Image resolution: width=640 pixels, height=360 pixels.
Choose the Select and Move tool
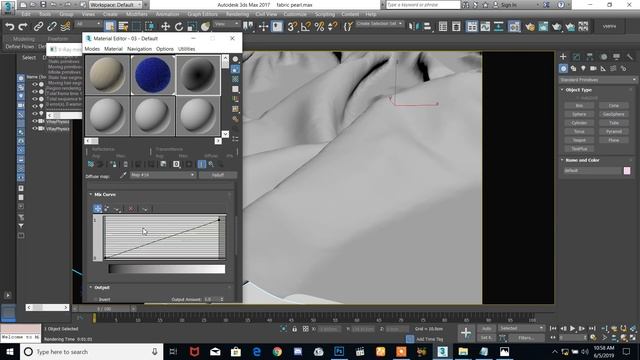coord(165,27)
